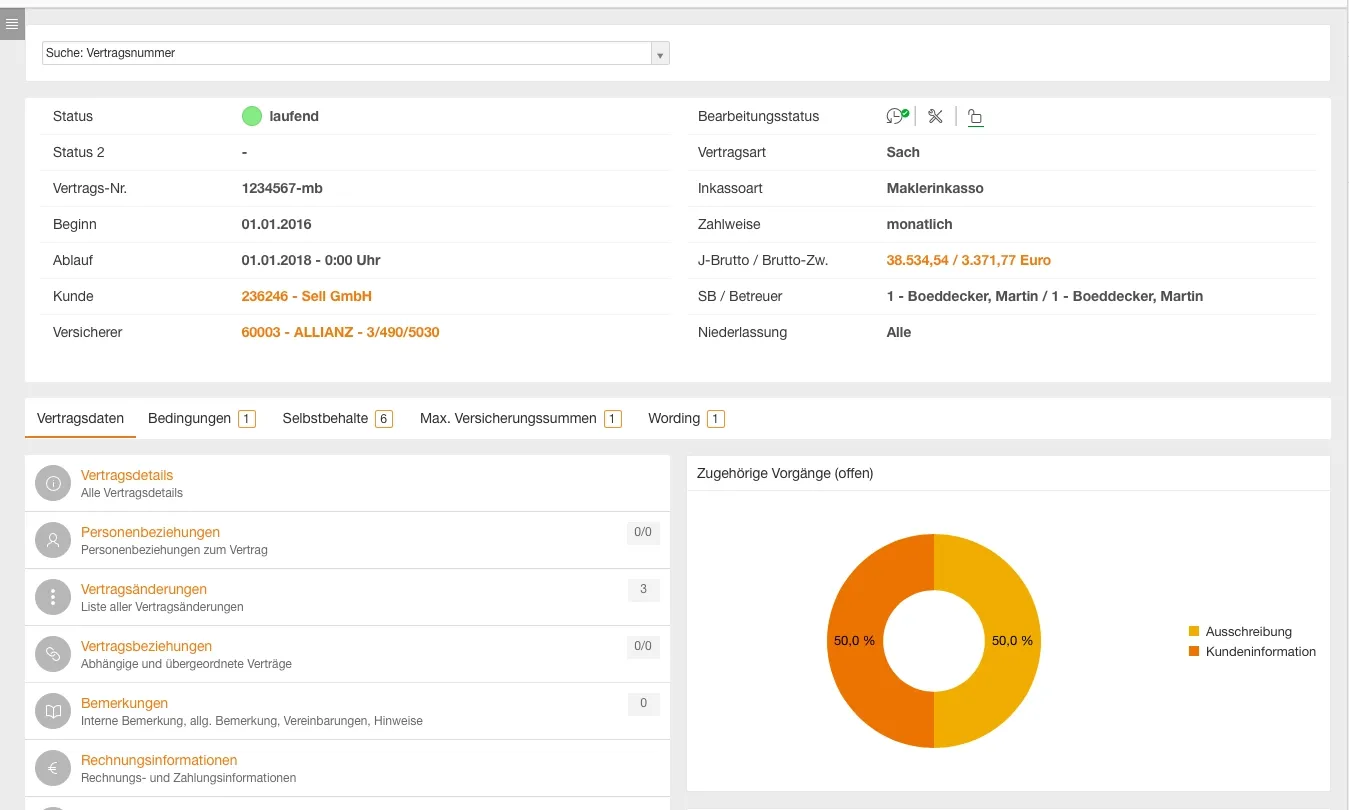The image size is (1349, 810).
Task: Click the Vertragsänderungen three-dots icon
Action: click(x=53, y=597)
